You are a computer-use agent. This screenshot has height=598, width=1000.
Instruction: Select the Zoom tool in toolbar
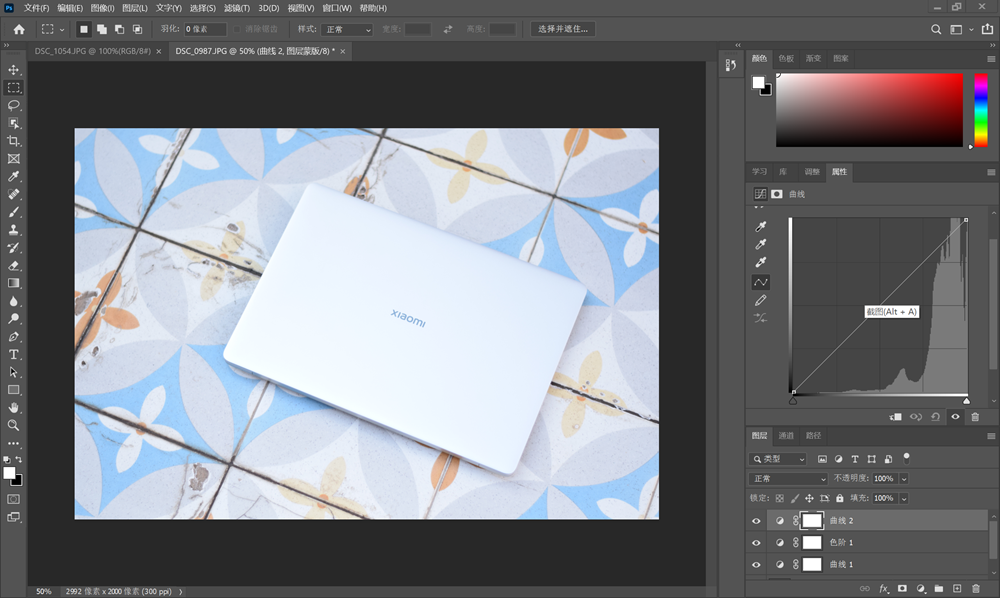point(14,425)
